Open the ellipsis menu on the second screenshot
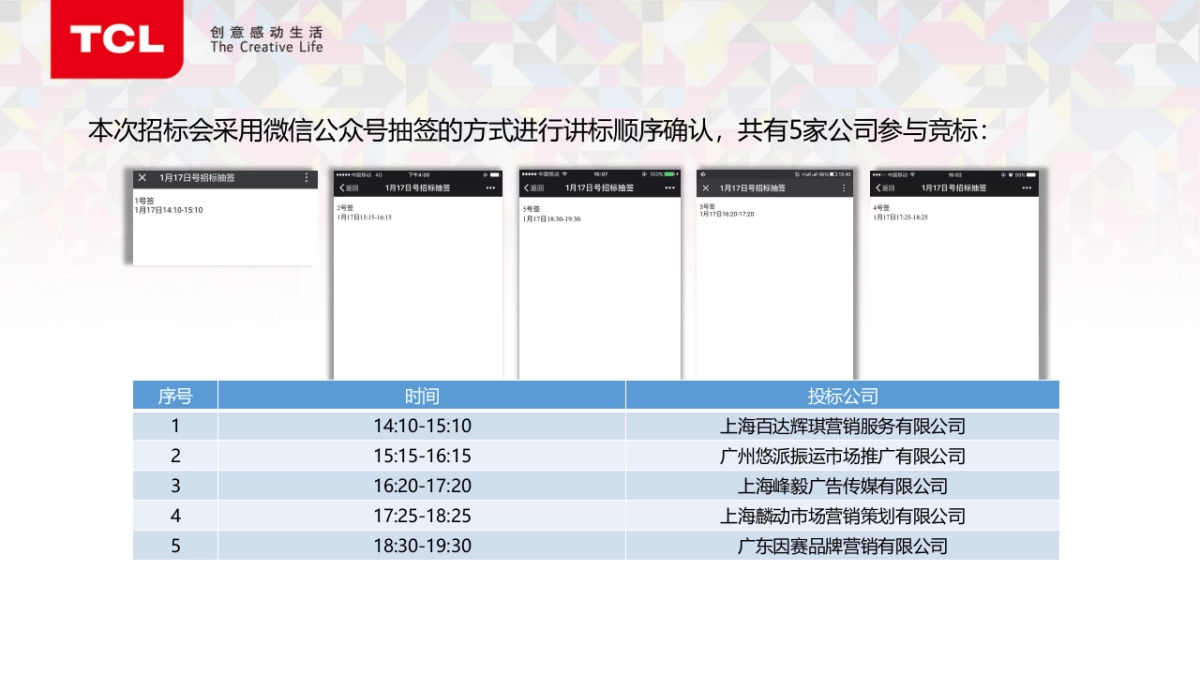The width and height of the screenshot is (1200, 675). (491, 187)
